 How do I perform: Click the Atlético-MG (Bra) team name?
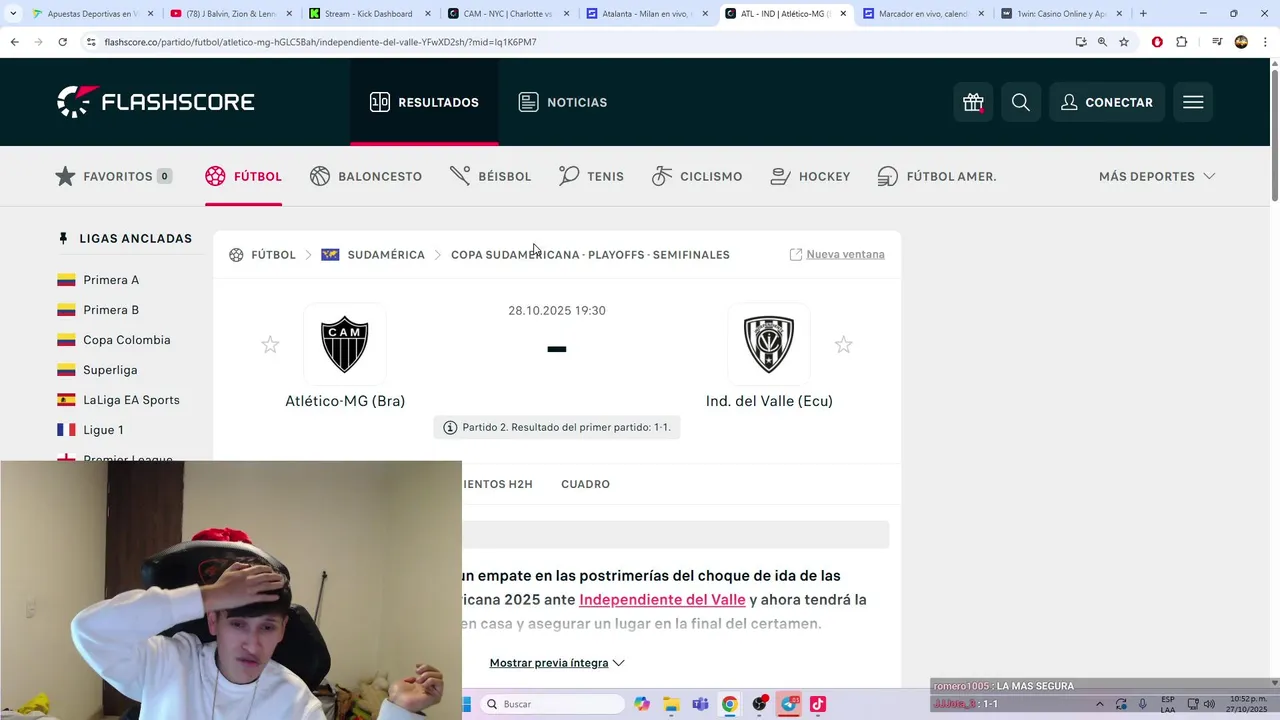[345, 401]
